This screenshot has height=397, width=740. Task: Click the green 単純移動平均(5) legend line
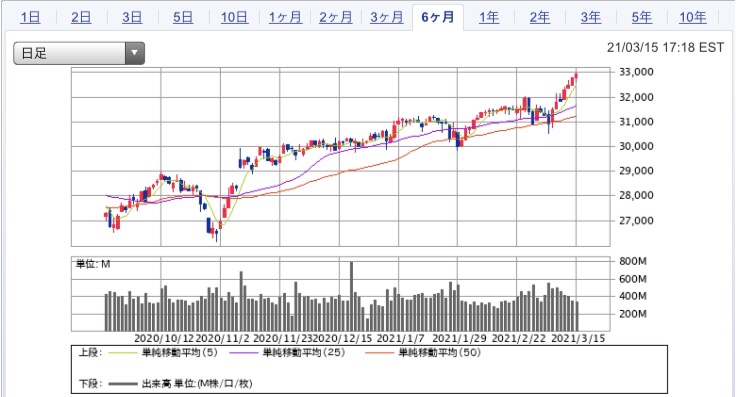click(x=123, y=353)
